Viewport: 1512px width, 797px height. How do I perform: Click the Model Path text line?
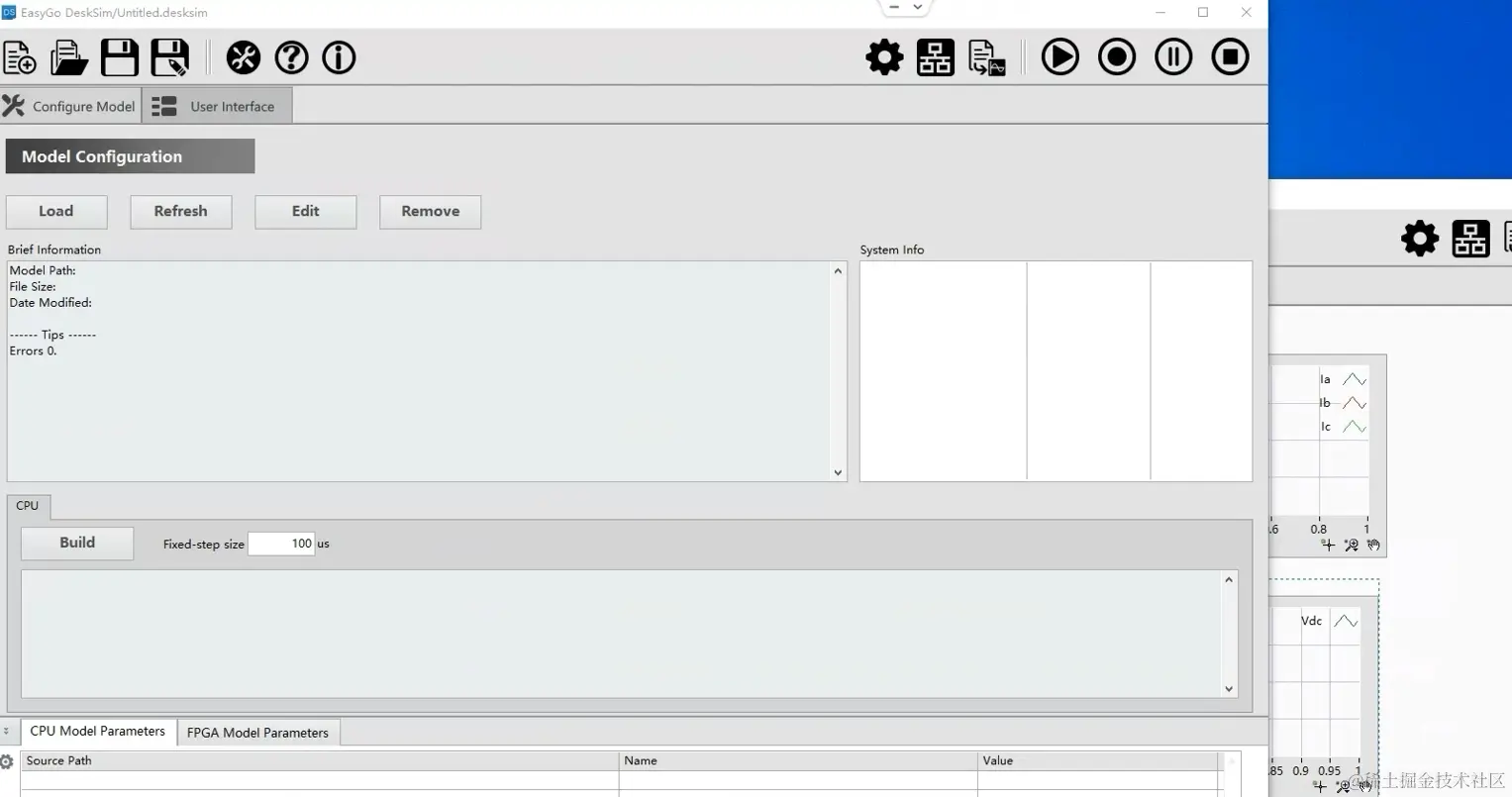pos(43,270)
